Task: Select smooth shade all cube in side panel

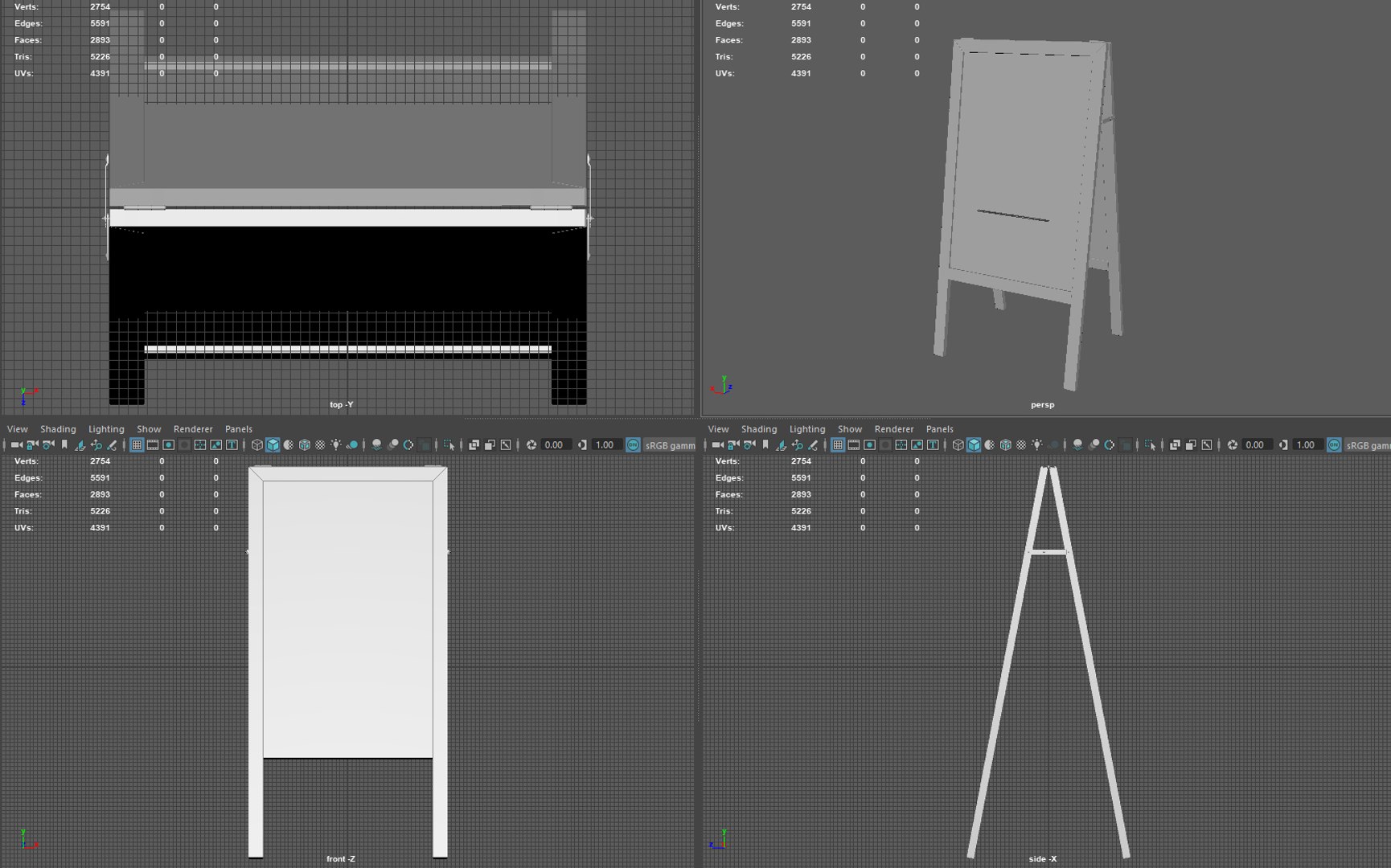Action: pyautogui.click(x=974, y=444)
